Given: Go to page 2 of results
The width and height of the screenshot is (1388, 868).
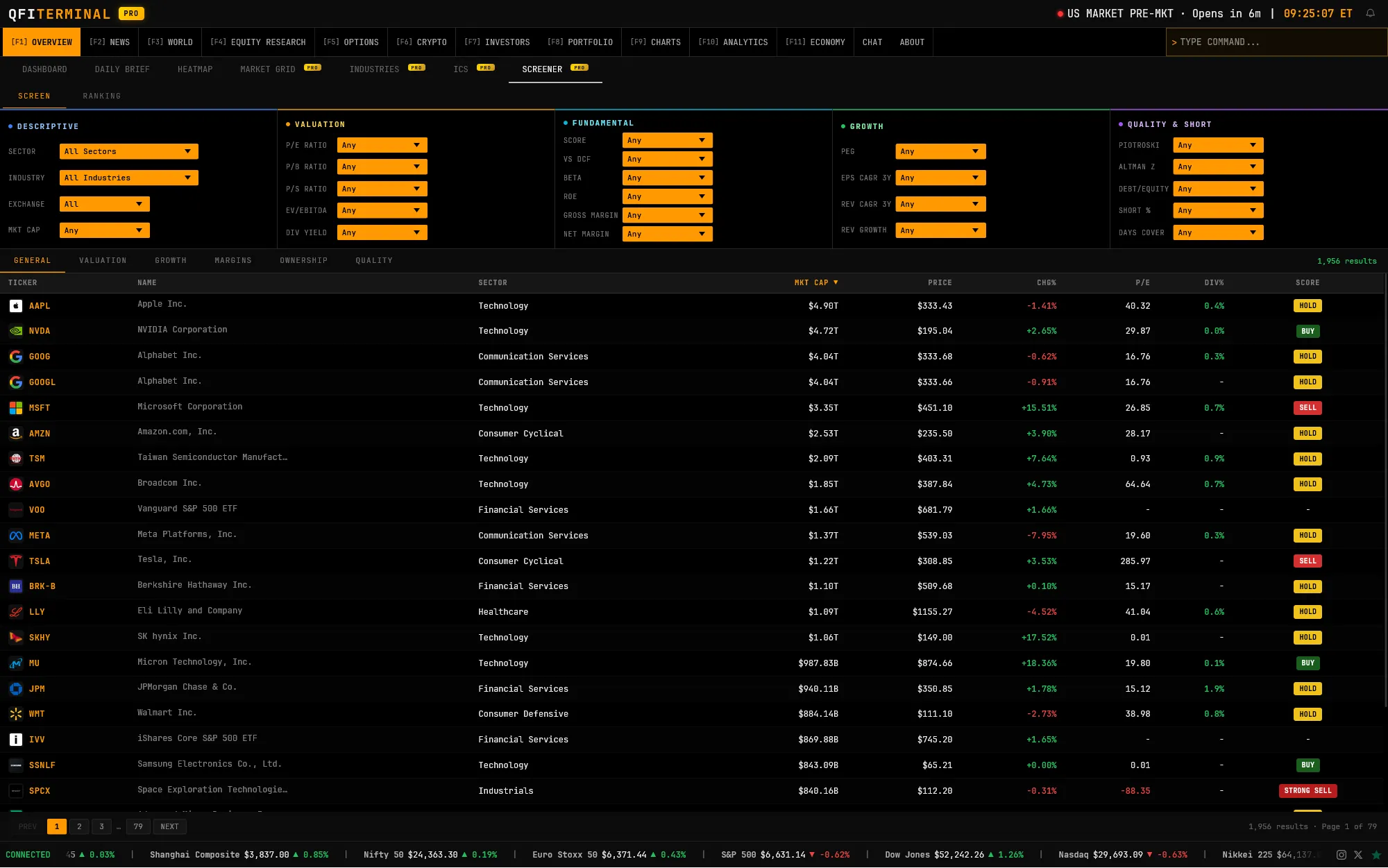Looking at the screenshot, I should pyautogui.click(x=79, y=826).
